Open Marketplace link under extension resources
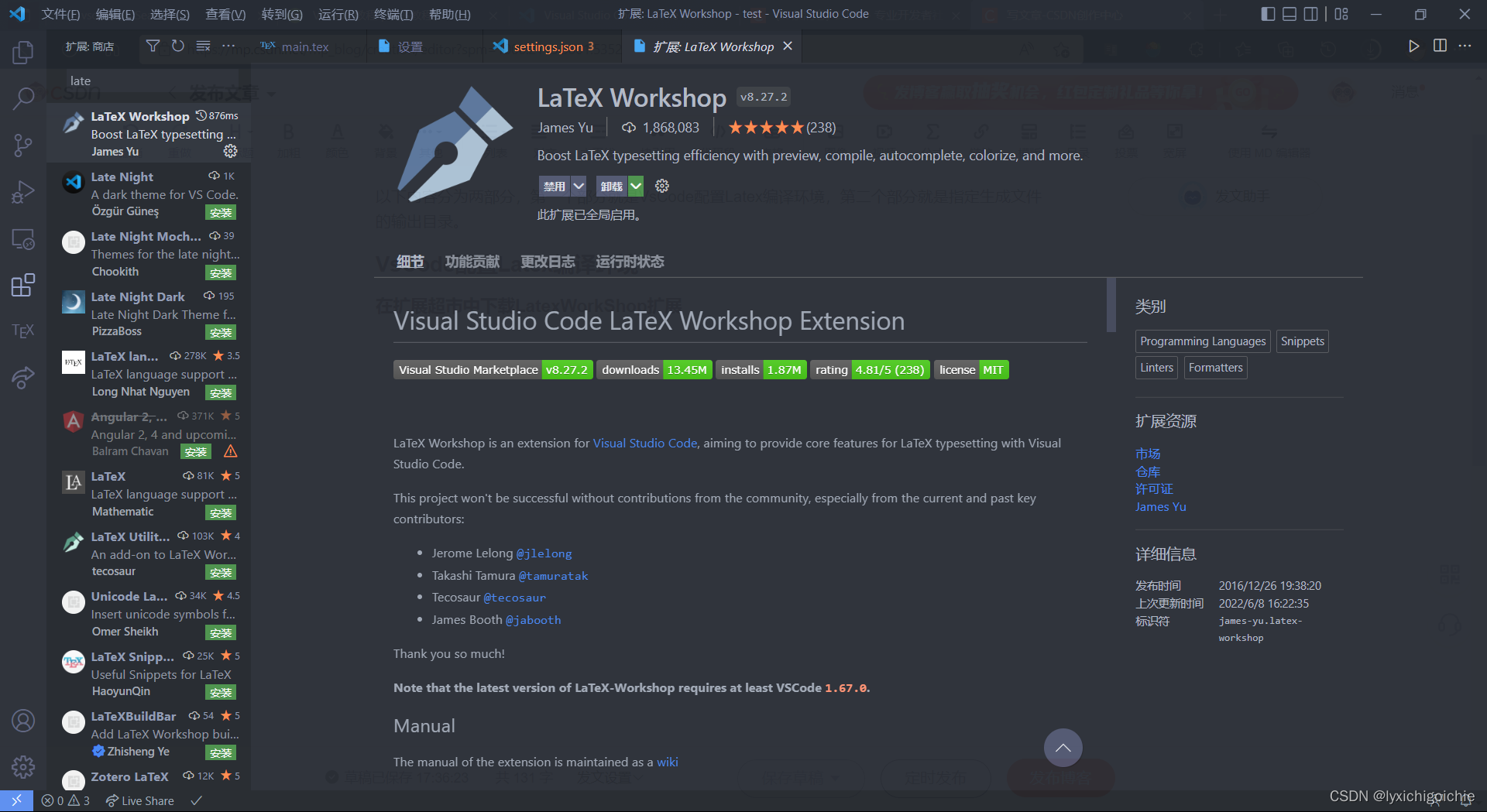This screenshot has height=812, width=1487. [x=1148, y=454]
